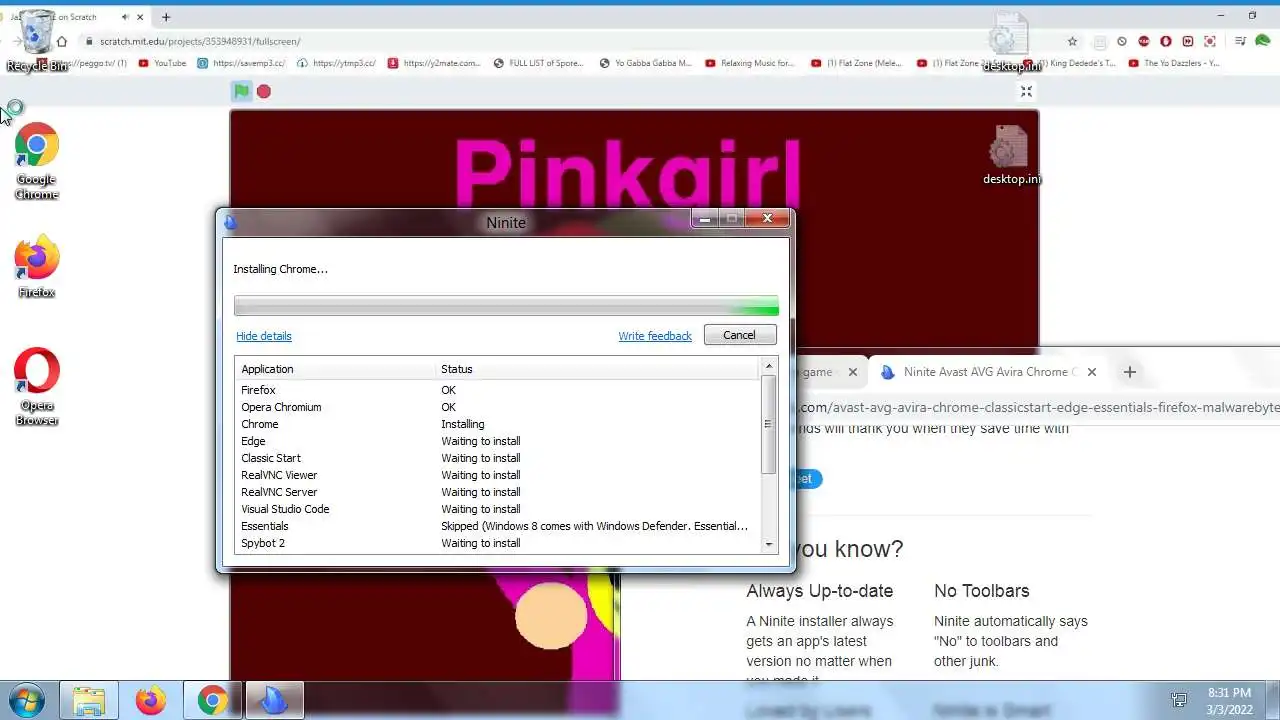
Task: Select the Firefox row in Ninite list
Action: pos(497,390)
